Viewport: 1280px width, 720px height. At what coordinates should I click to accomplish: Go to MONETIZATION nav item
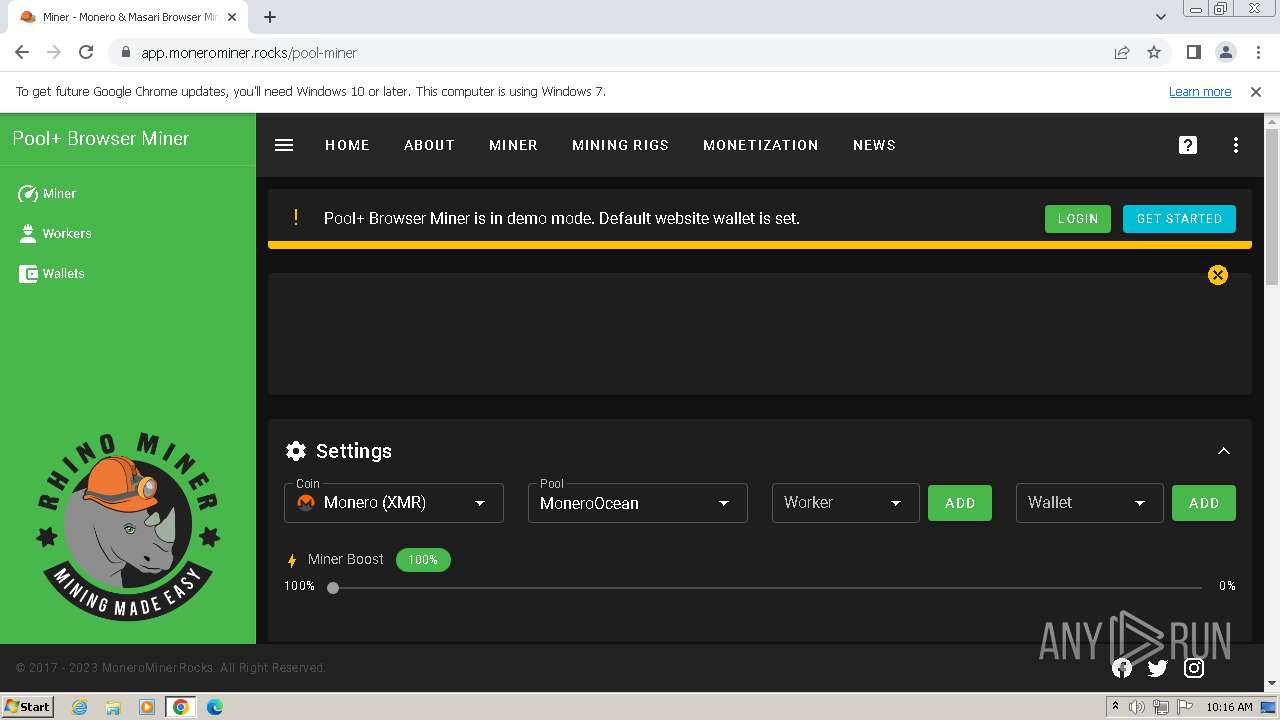[761, 145]
